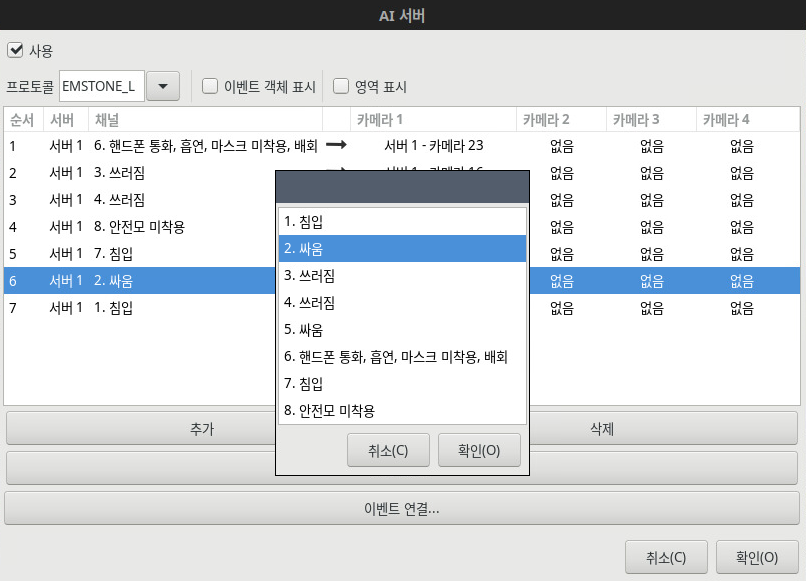Viewport: 806px width, 581px height.
Task: Confirm with the main window 확인(O) button
Action: 757,557
